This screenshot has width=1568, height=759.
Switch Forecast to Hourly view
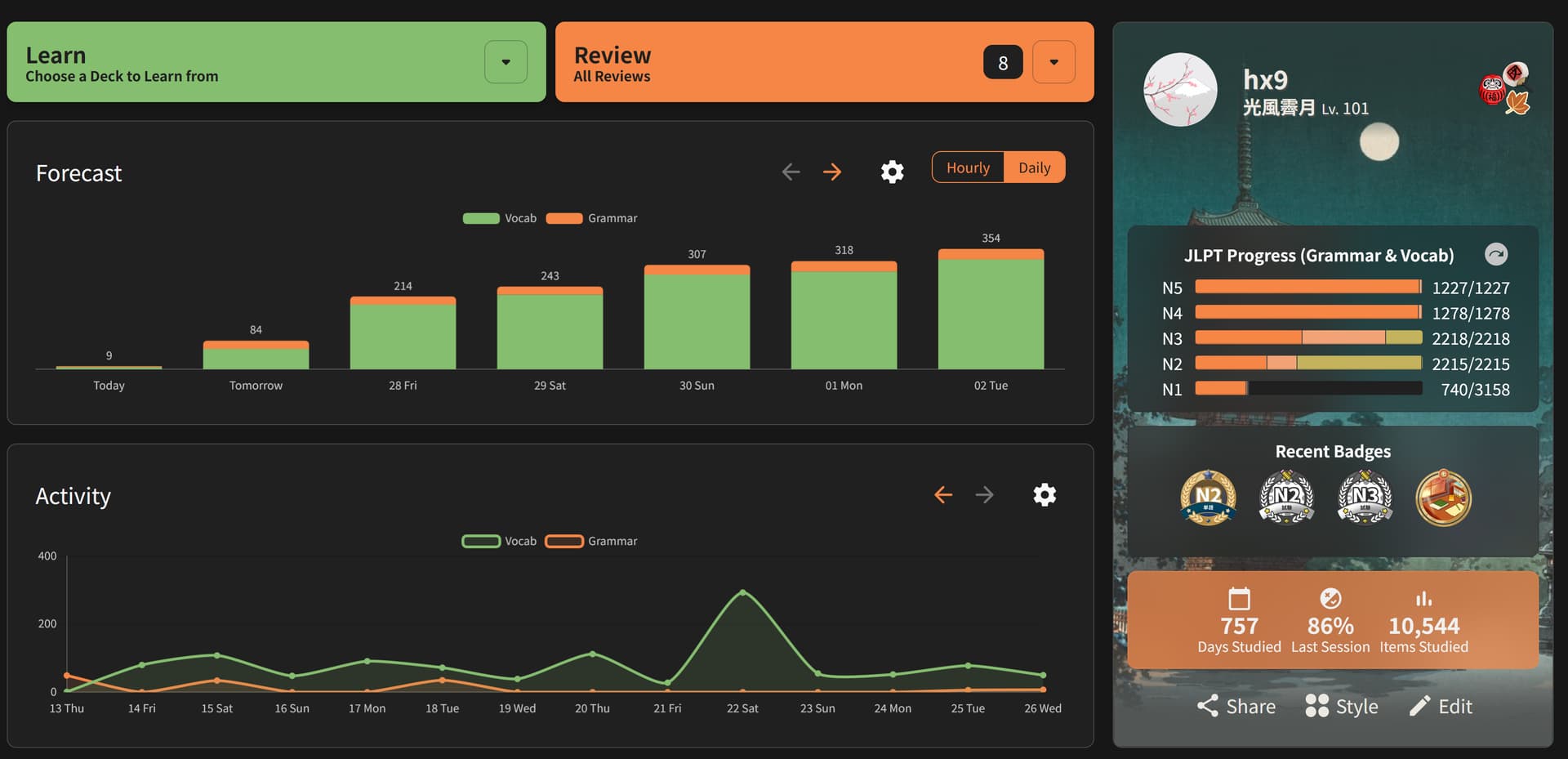pos(968,167)
